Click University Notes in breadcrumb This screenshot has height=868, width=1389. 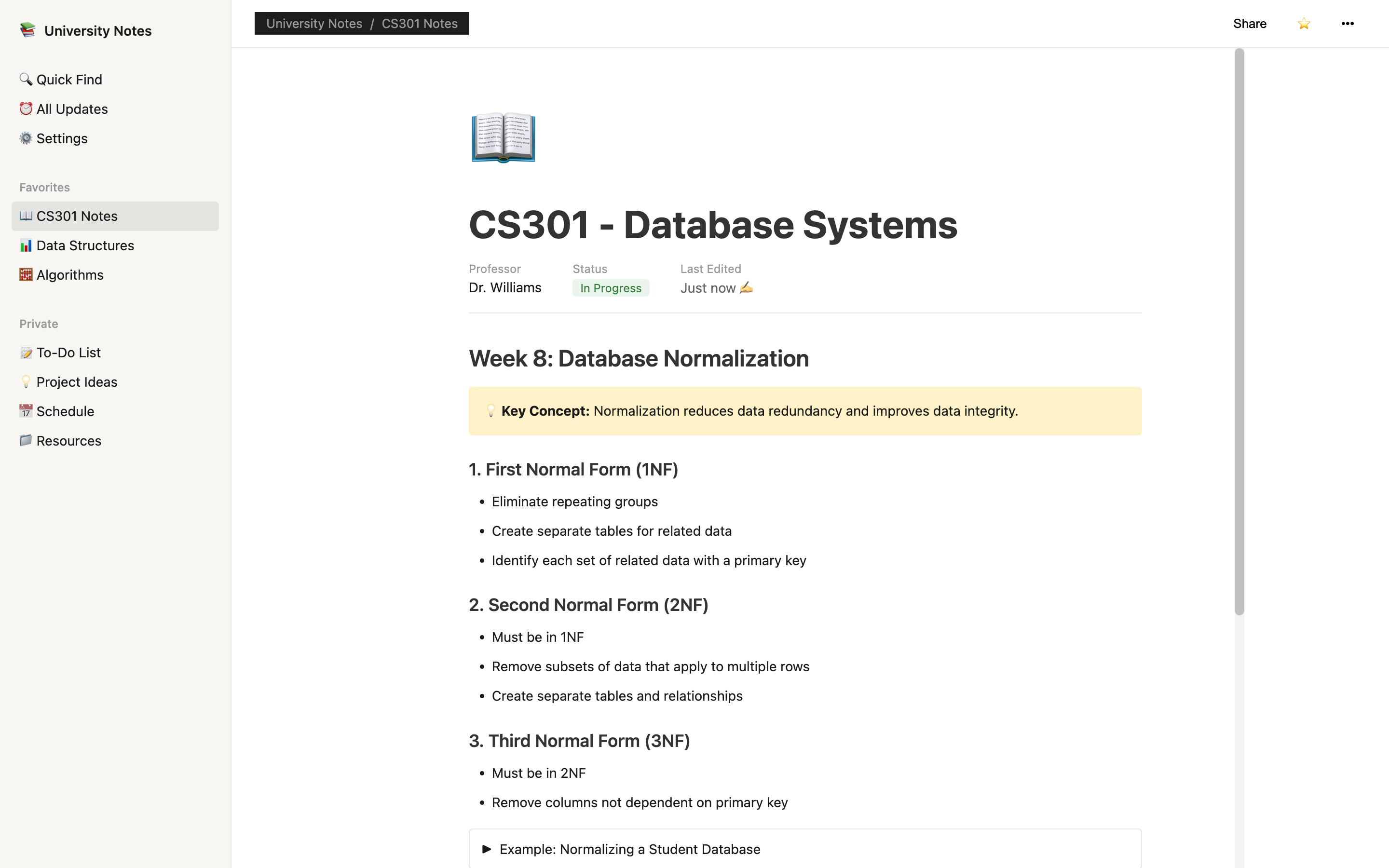[x=314, y=24]
